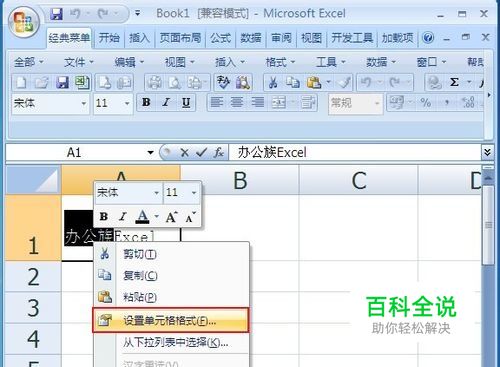The height and width of the screenshot is (367, 500).
Task: Switch to 开始 ribbon tab
Action: coord(109,38)
